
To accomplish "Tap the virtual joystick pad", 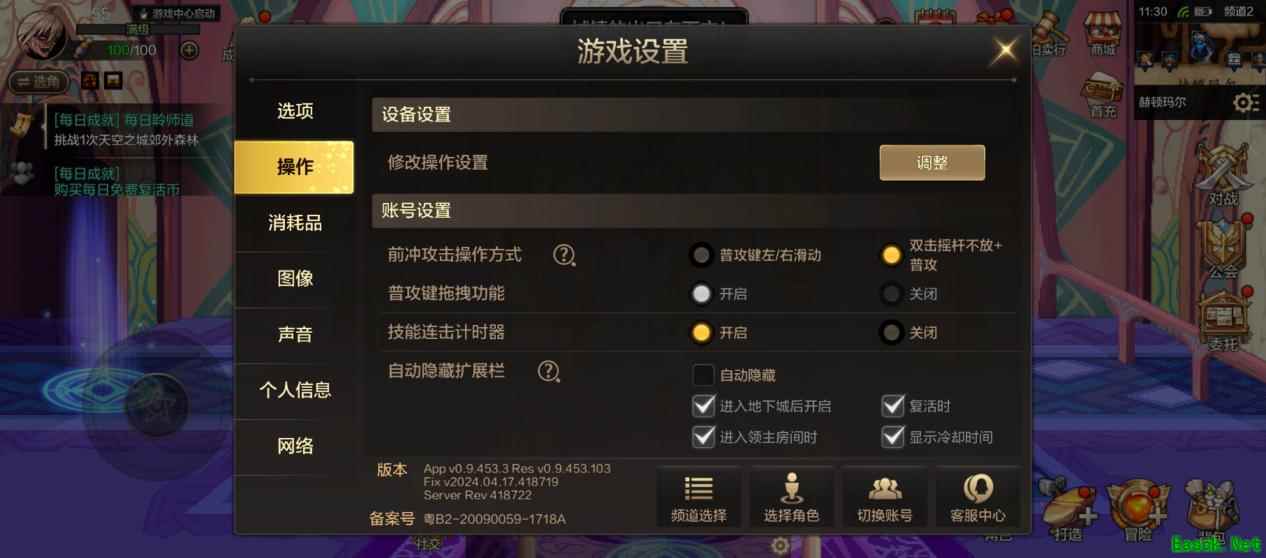I will tap(156, 404).
